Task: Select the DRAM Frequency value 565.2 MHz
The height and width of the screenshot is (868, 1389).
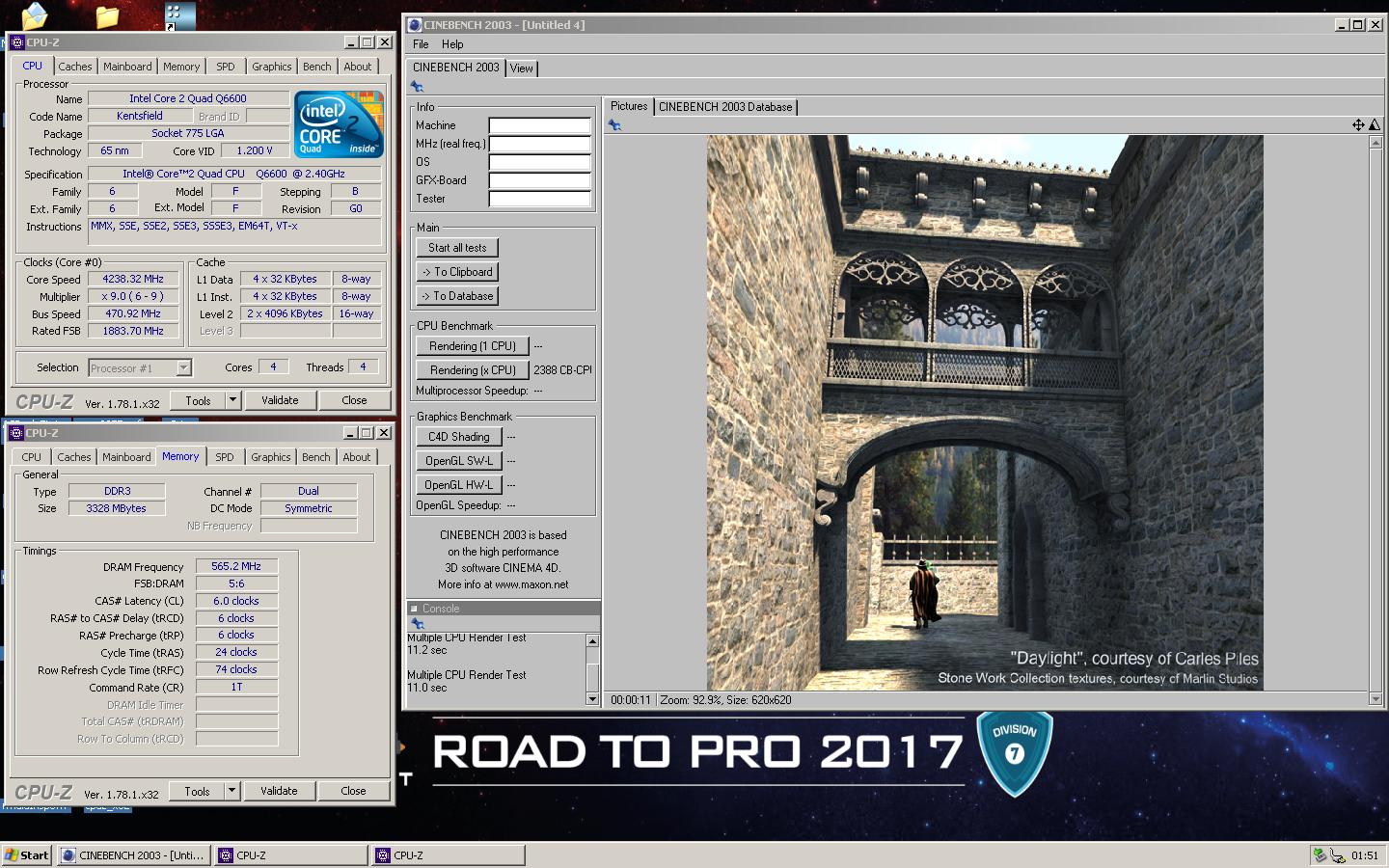Action: coord(236,567)
